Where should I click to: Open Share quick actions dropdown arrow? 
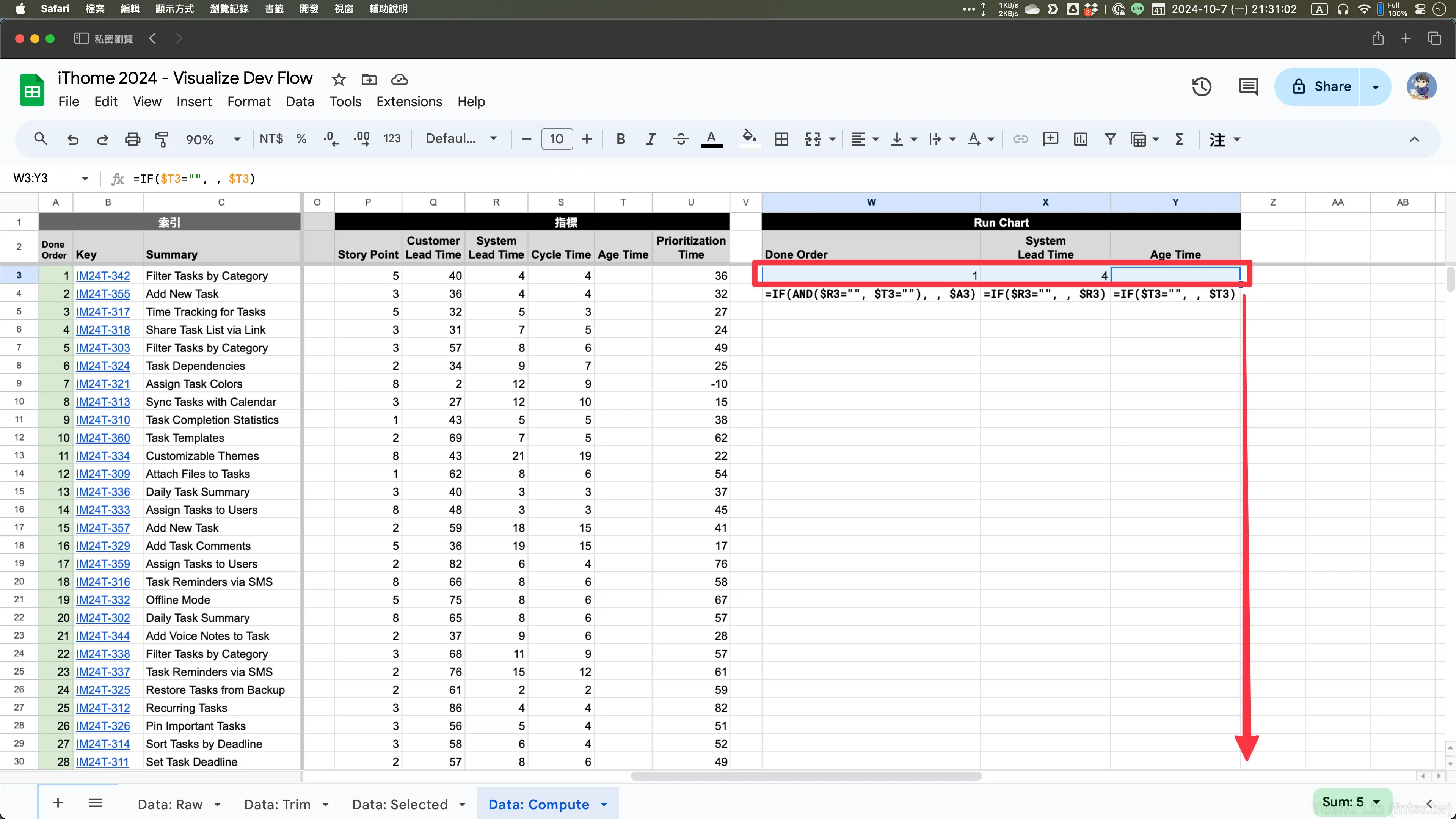tap(1376, 86)
